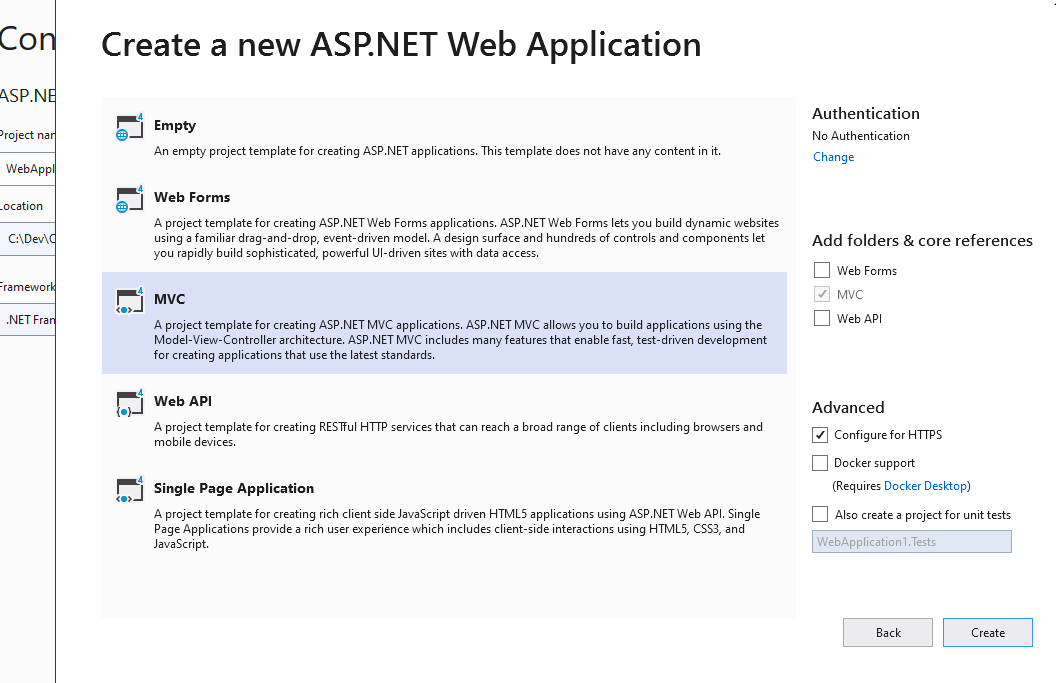Enable Also create a project for unit tests
The height and width of the screenshot is (683, 1056).
(x=820, y=515)
